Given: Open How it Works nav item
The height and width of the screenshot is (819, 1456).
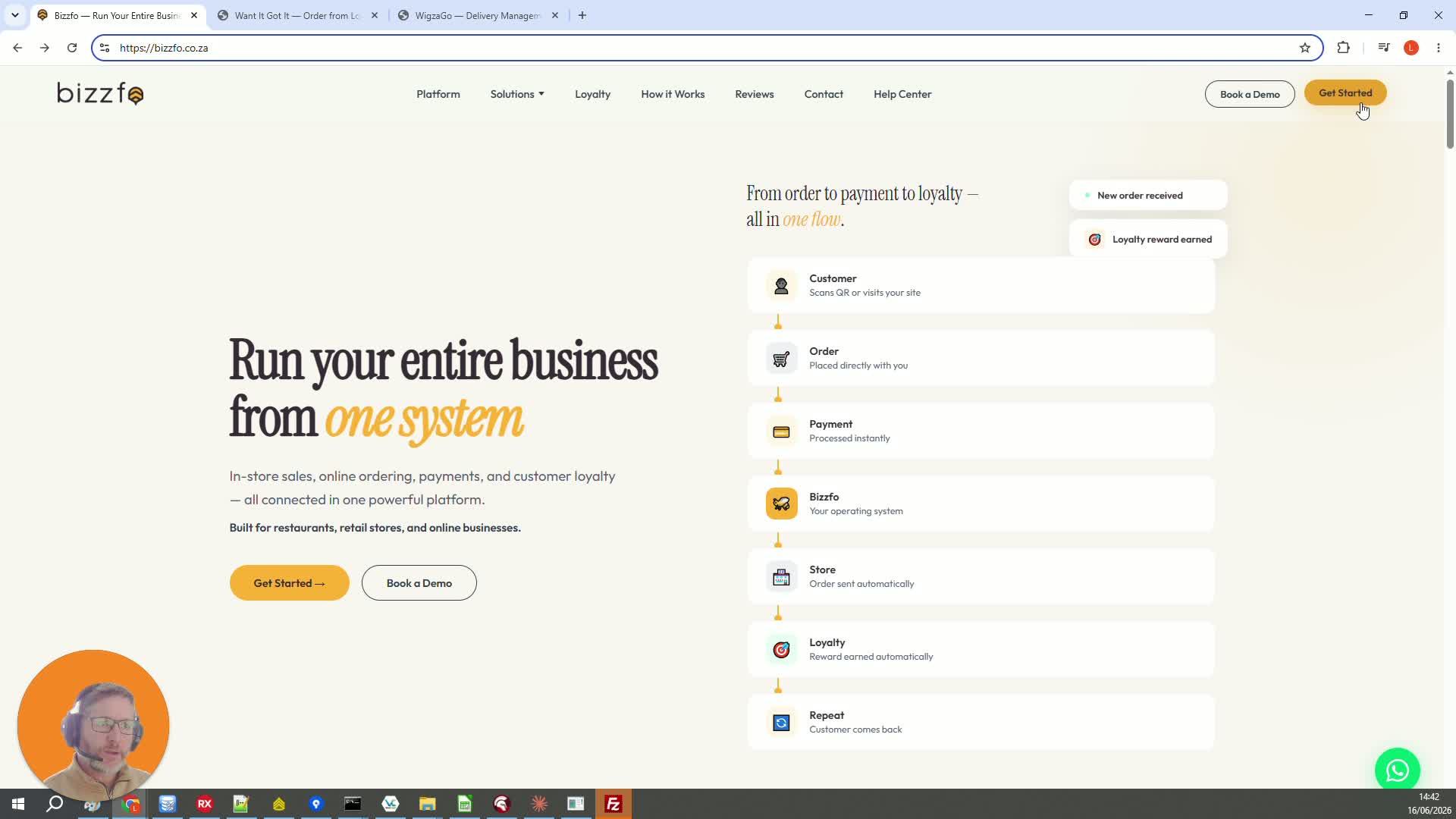Looking at the screenshot, I should point(673,94).
